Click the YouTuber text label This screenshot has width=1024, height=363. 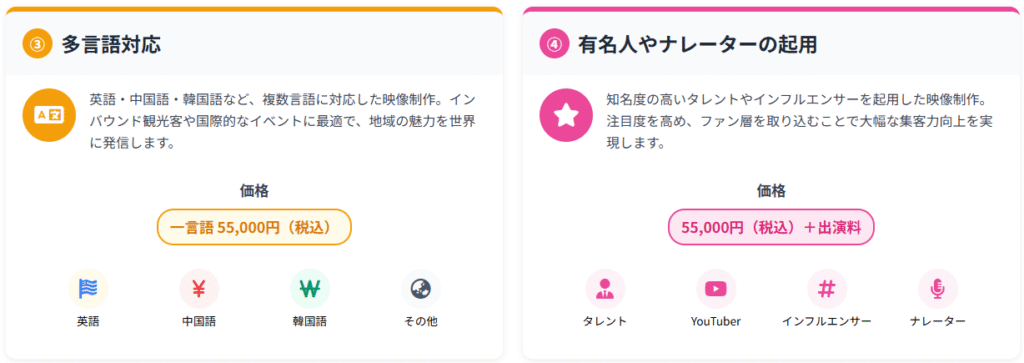(x=716, y=322)
